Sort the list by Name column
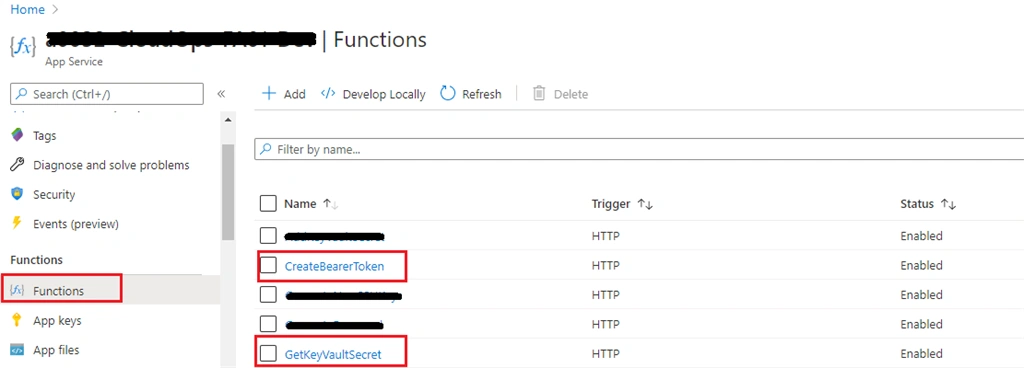Image resolution: width=1024 pixels, height=368 pixels. coord(311,204)
